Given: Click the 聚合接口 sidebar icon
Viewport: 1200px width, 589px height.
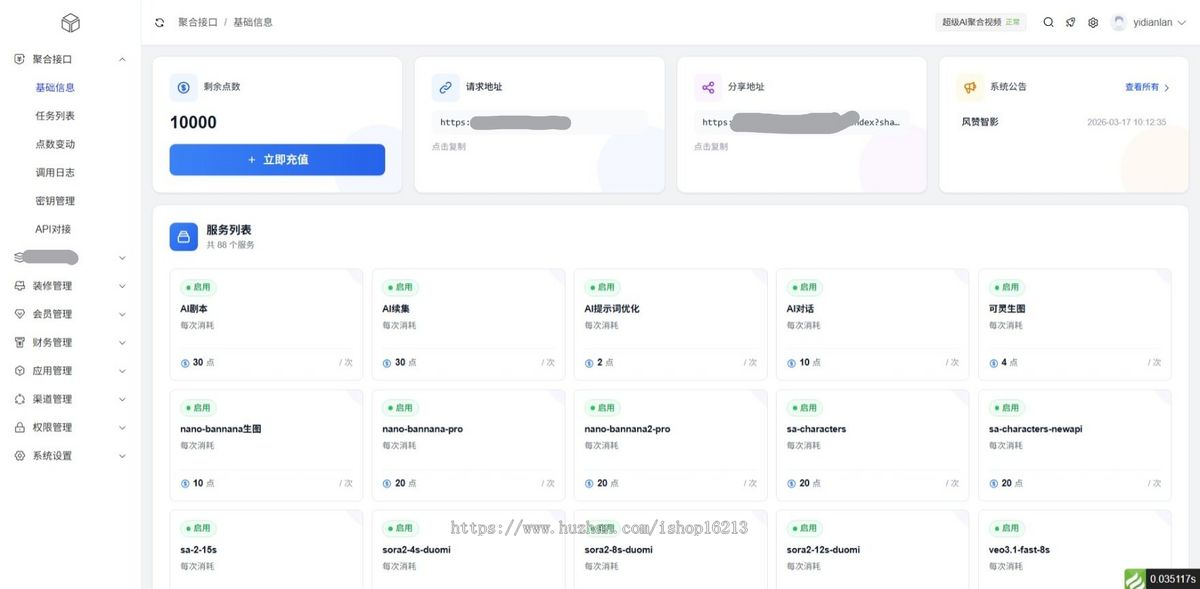Looking at the screenshot, I should click(19, 59).
